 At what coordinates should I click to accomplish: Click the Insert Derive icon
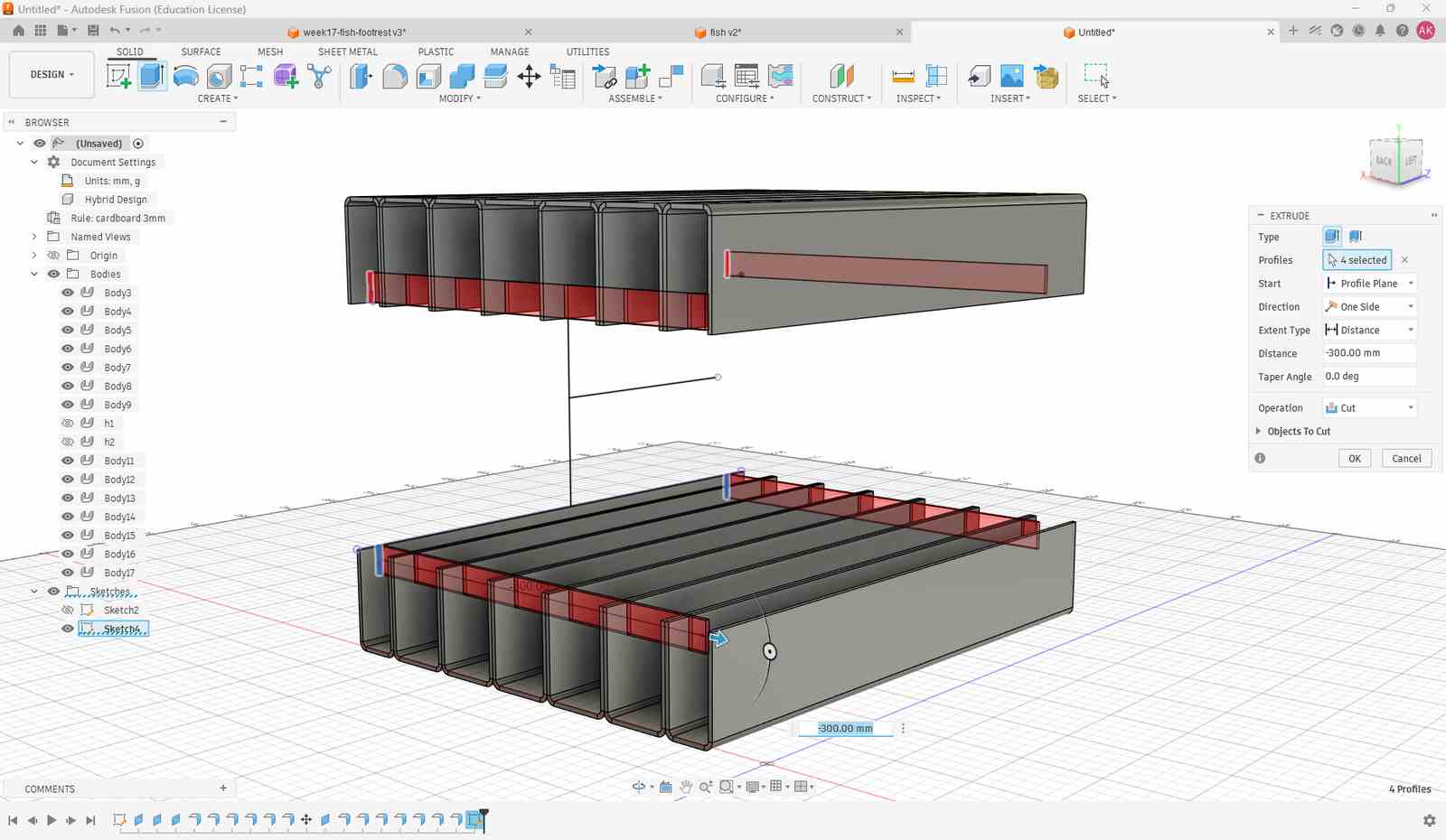tap(979, 76)
